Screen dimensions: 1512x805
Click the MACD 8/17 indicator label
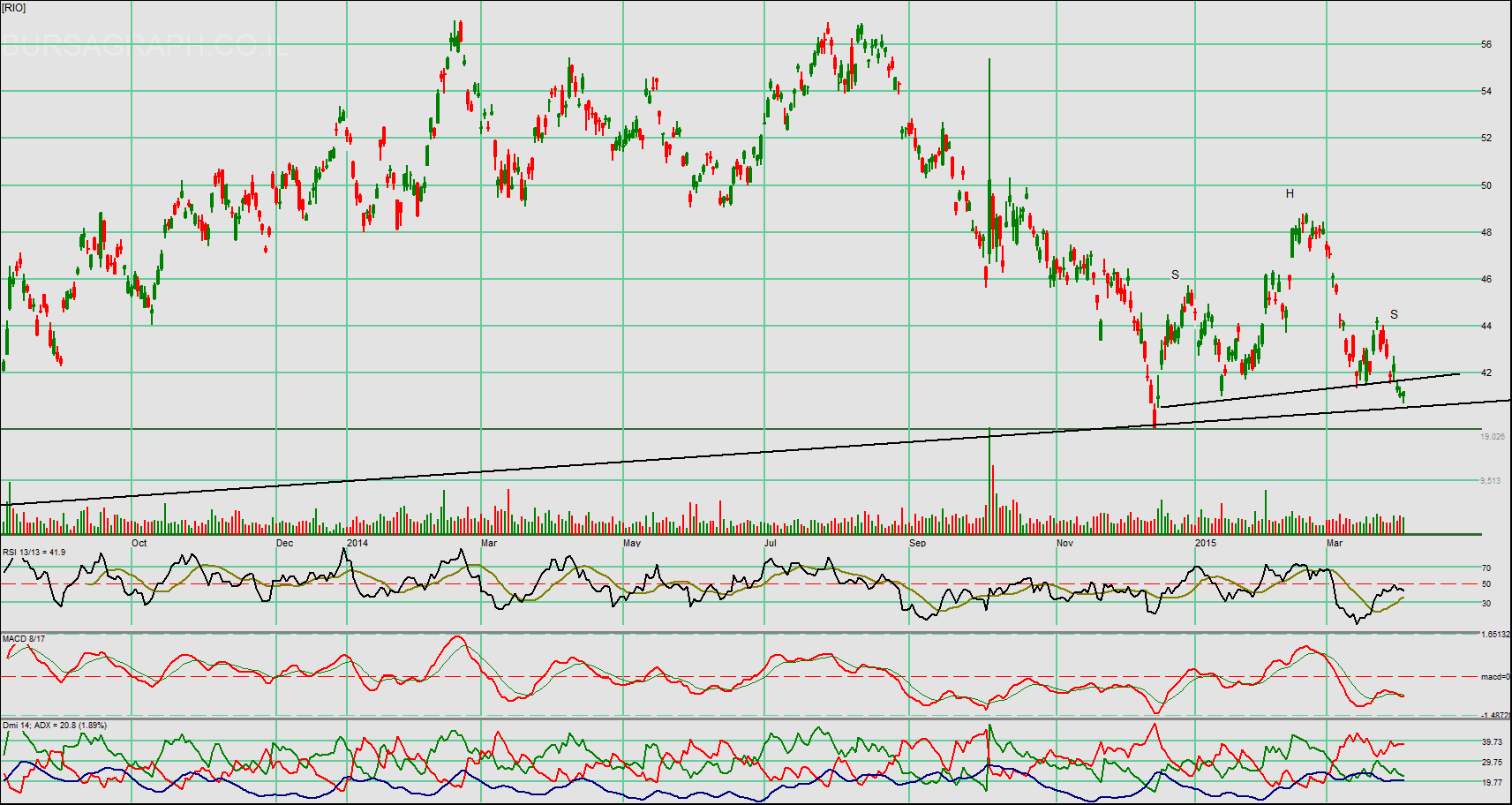pos(24,638)
